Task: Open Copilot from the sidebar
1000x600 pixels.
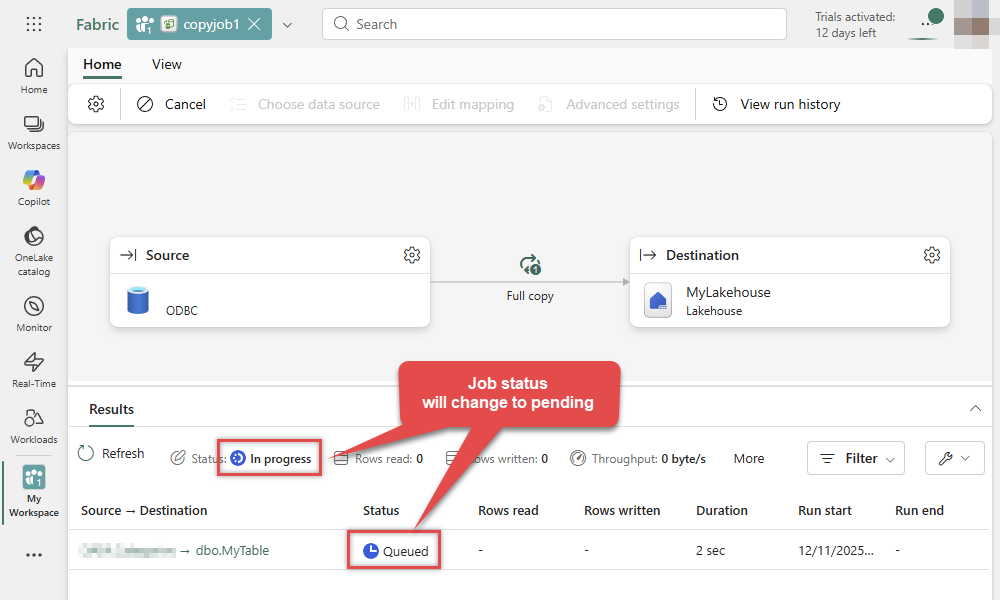Action: pyautogui.click(x=33, y=185)
